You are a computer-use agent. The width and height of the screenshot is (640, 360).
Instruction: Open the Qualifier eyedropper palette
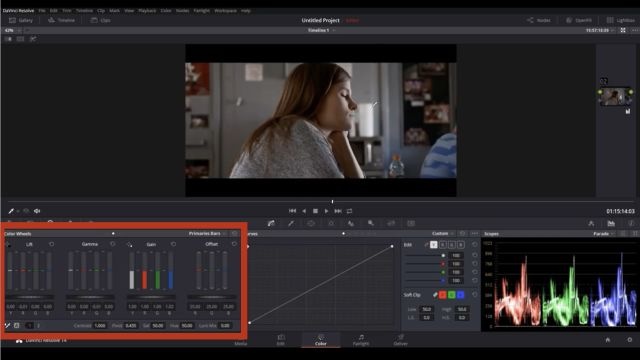click(x=291, y=223)
